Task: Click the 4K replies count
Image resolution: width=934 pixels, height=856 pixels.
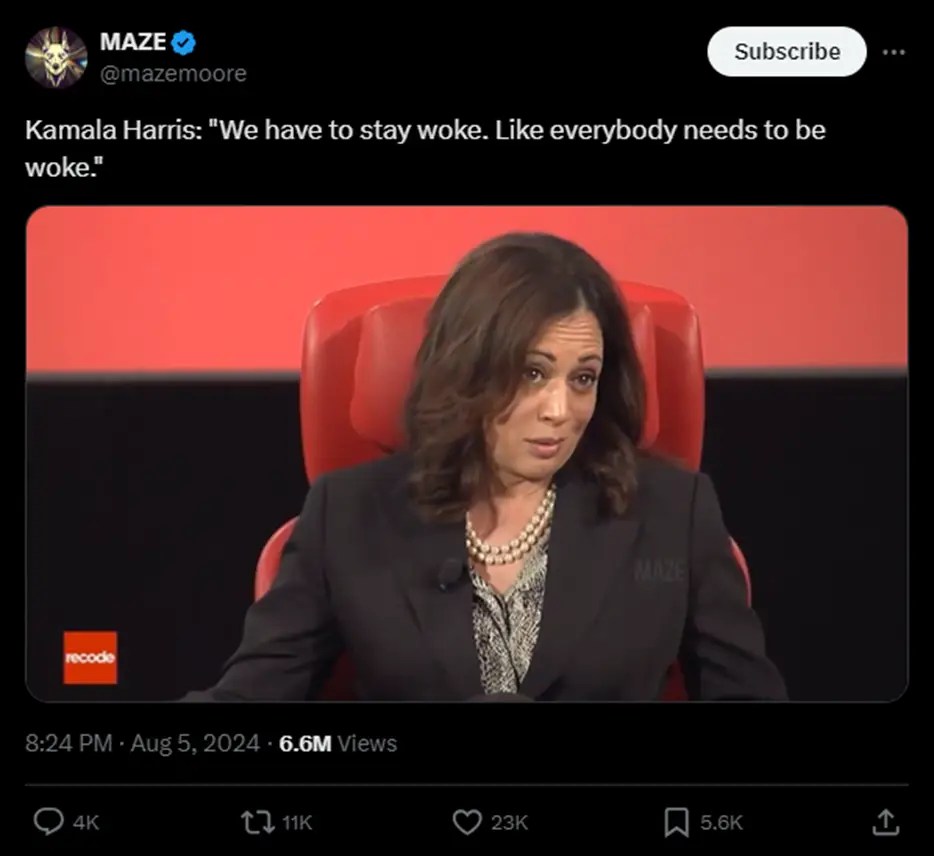Action: click(86, 823)
